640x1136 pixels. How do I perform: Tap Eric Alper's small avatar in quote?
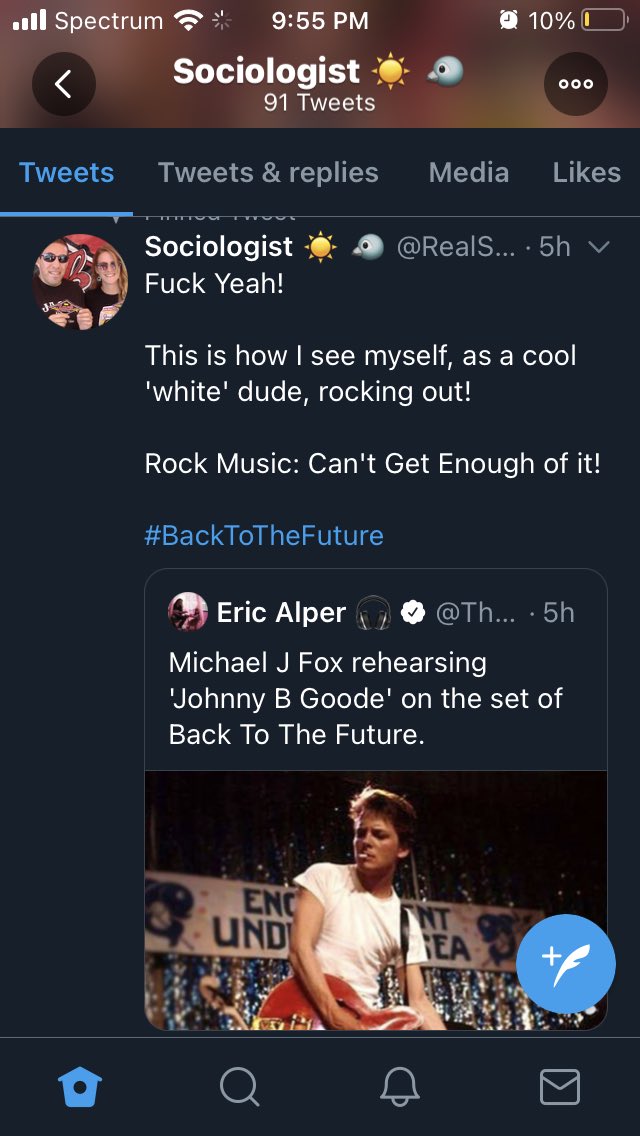tap(188, 612)
